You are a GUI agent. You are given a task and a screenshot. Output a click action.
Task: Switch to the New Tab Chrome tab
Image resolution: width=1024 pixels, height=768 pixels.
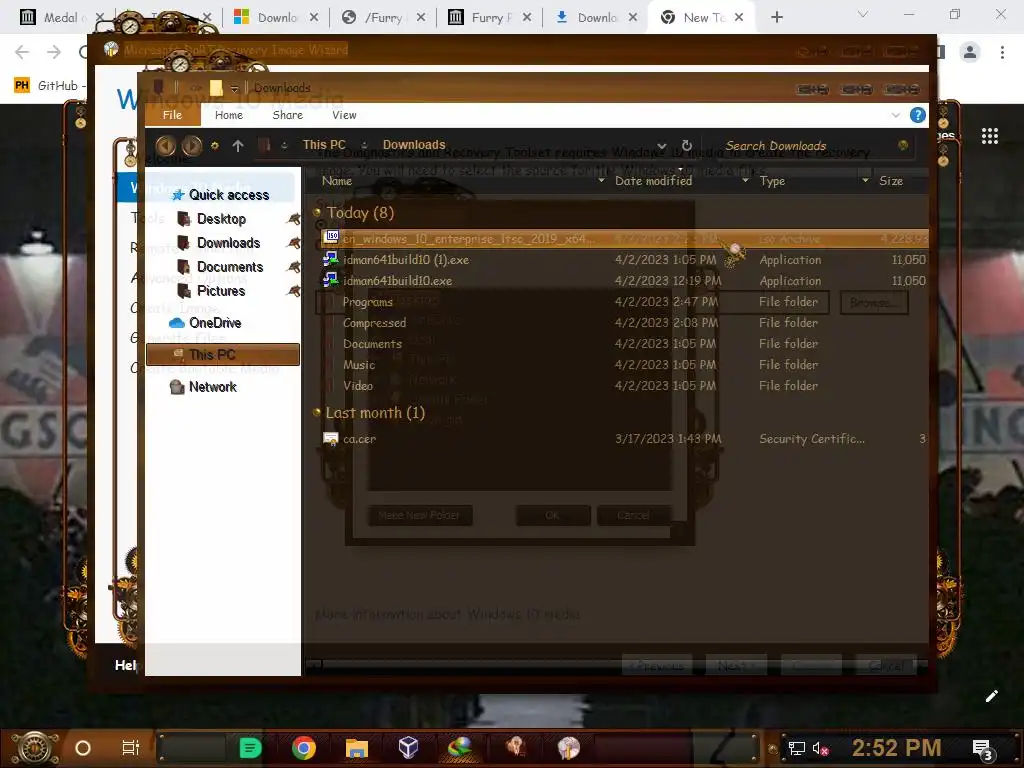click(702, 18)
